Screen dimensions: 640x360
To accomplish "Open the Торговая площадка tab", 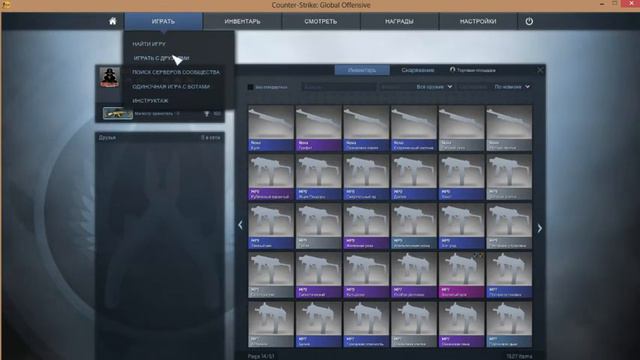I will click(473, 70).
